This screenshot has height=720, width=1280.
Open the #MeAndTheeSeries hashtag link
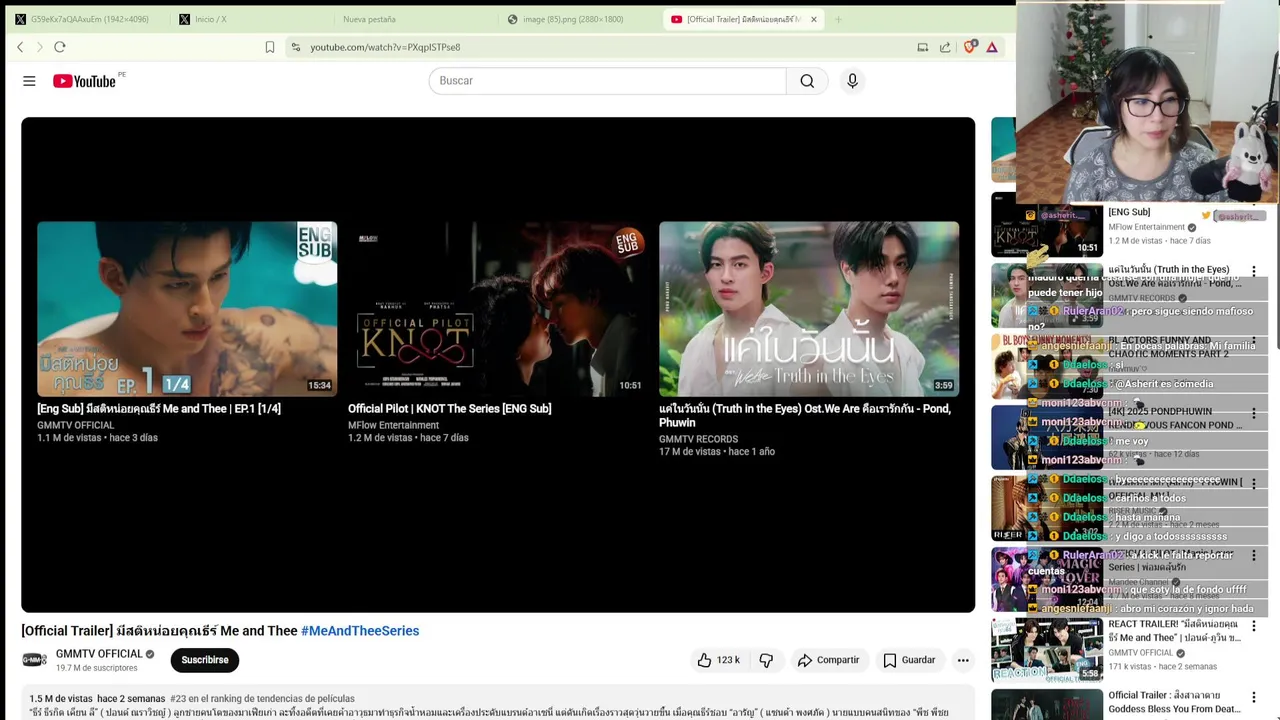click(360, 631)
